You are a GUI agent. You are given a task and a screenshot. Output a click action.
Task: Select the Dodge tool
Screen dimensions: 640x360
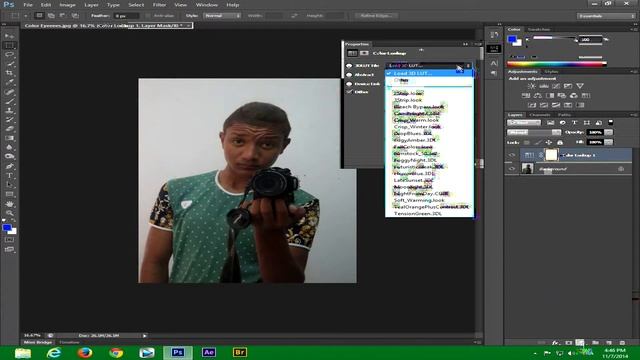pyautogui.click(x=9, y=157)
